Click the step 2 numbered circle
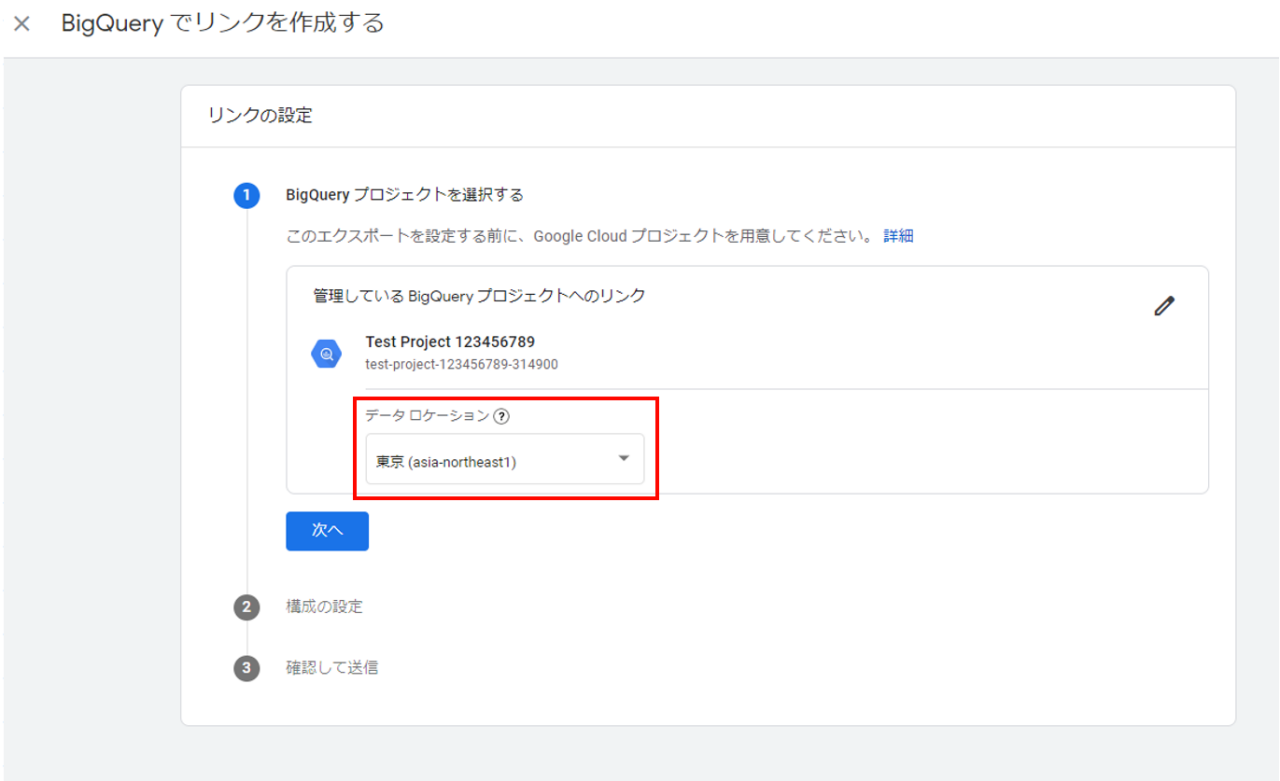The height and width of the screenshot is (781, 1280). 246,607
